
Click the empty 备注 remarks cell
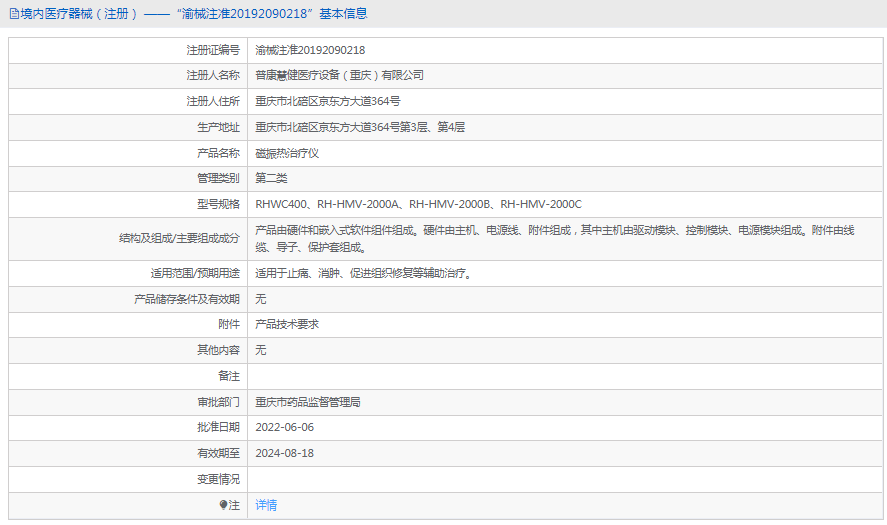point(560,376)
